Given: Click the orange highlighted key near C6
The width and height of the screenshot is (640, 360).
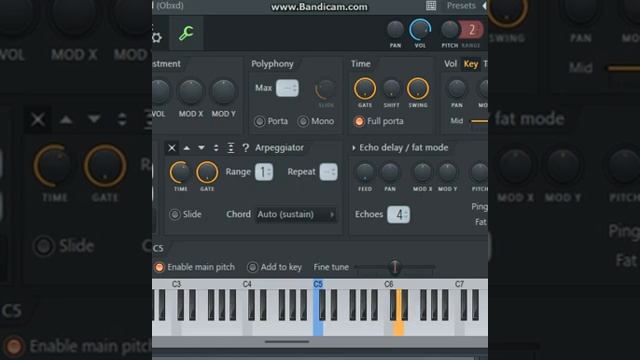Looking at the screenshot, I should tap(398, 314).
